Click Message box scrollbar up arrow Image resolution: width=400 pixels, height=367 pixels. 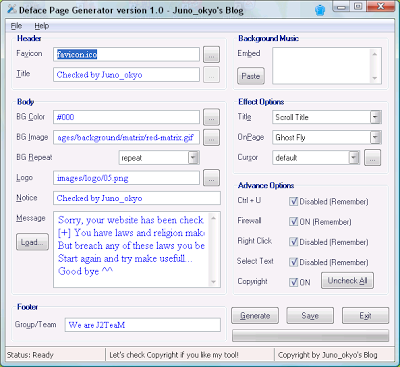coord(214,218)
